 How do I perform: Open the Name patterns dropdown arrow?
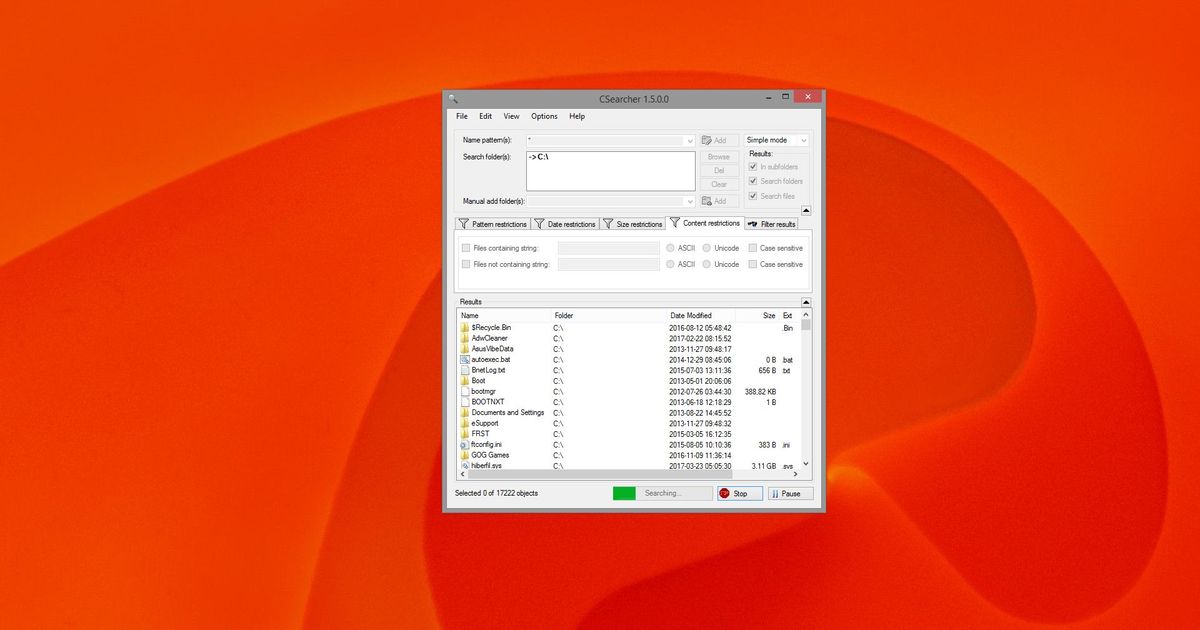click(690, 140)
